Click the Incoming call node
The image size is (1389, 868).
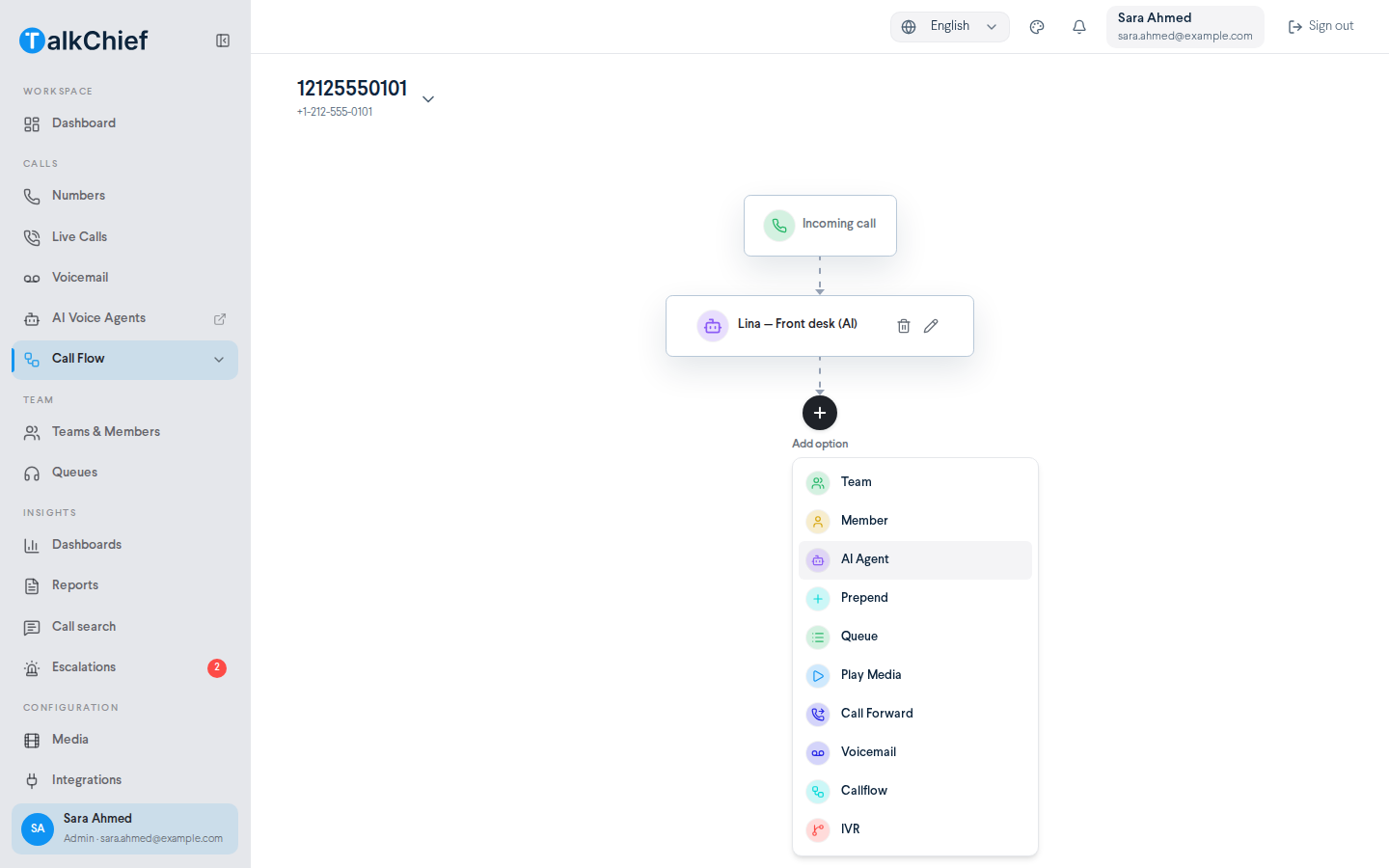pyautogui.click(x=820, y=226)
